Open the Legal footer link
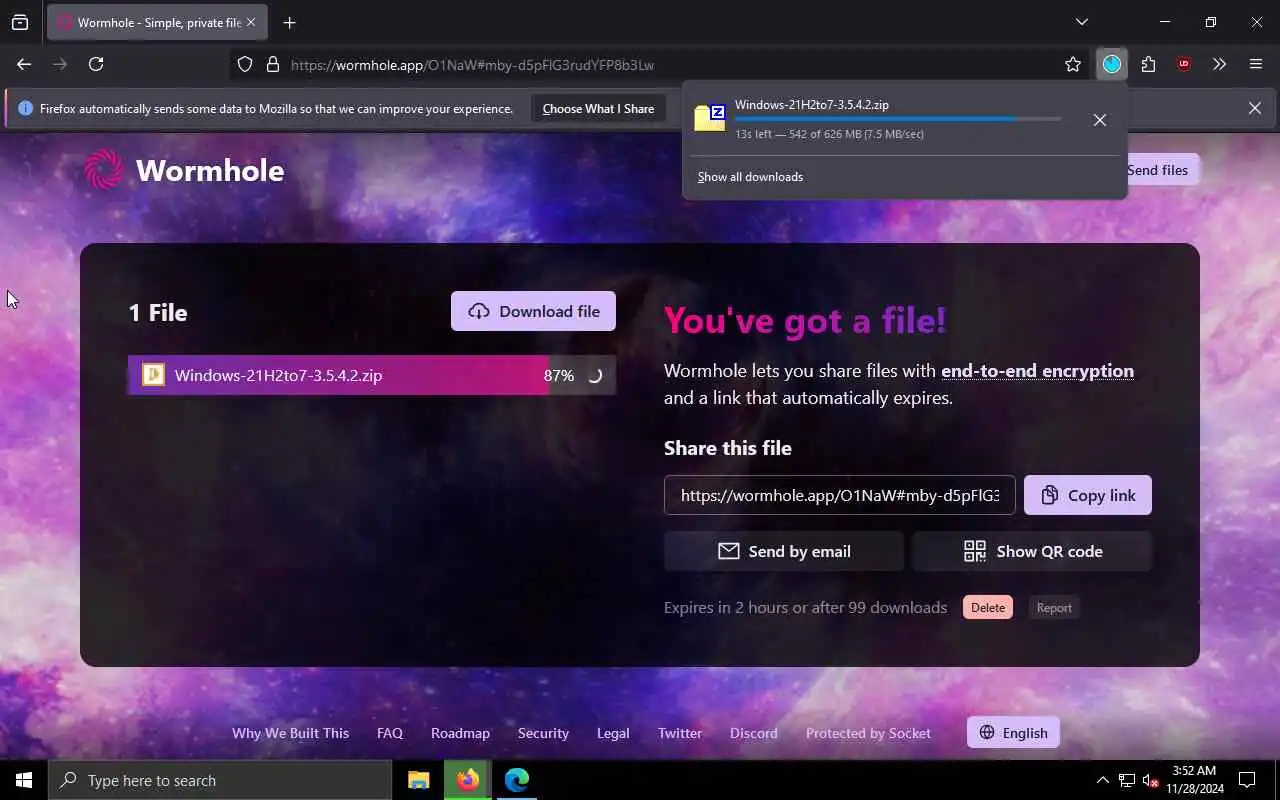The width and height of the screenshot is (1280, 800). pyautogui.click(x=613, y=733)
